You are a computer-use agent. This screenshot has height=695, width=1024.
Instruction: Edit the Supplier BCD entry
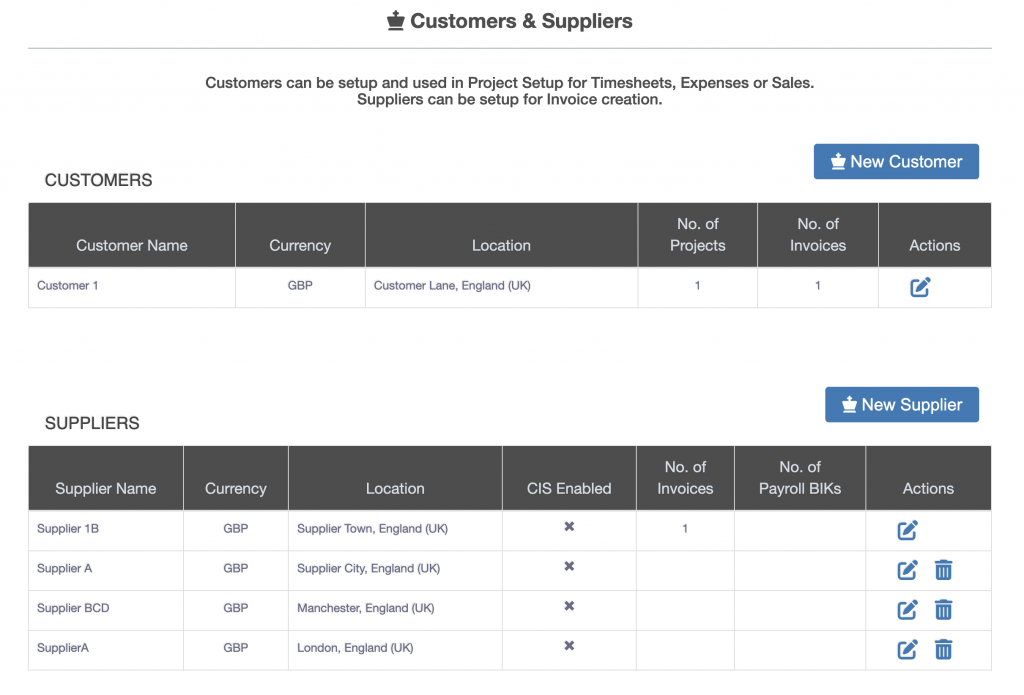[x=907, y=609]
